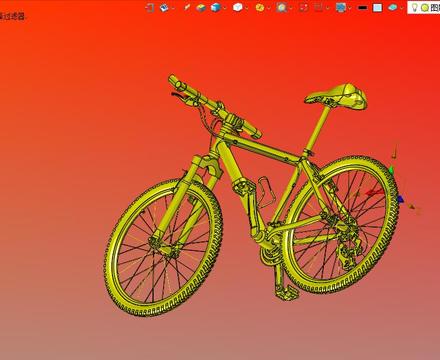Click the cyan plane icon in toolbar
The width and height of the screenshot is (440, 360).
click(x=393, y=7)
